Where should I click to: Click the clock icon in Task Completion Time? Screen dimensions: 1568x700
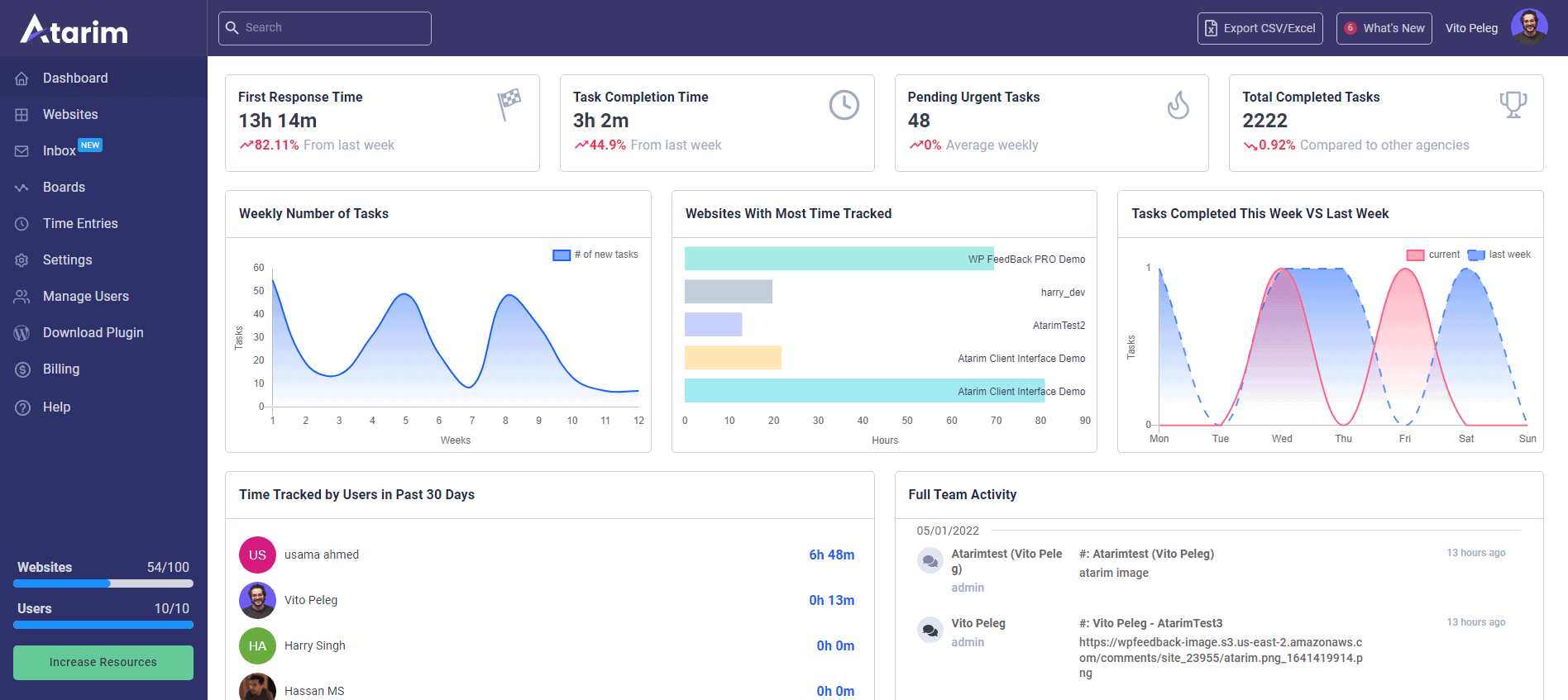tap(844, 105)
